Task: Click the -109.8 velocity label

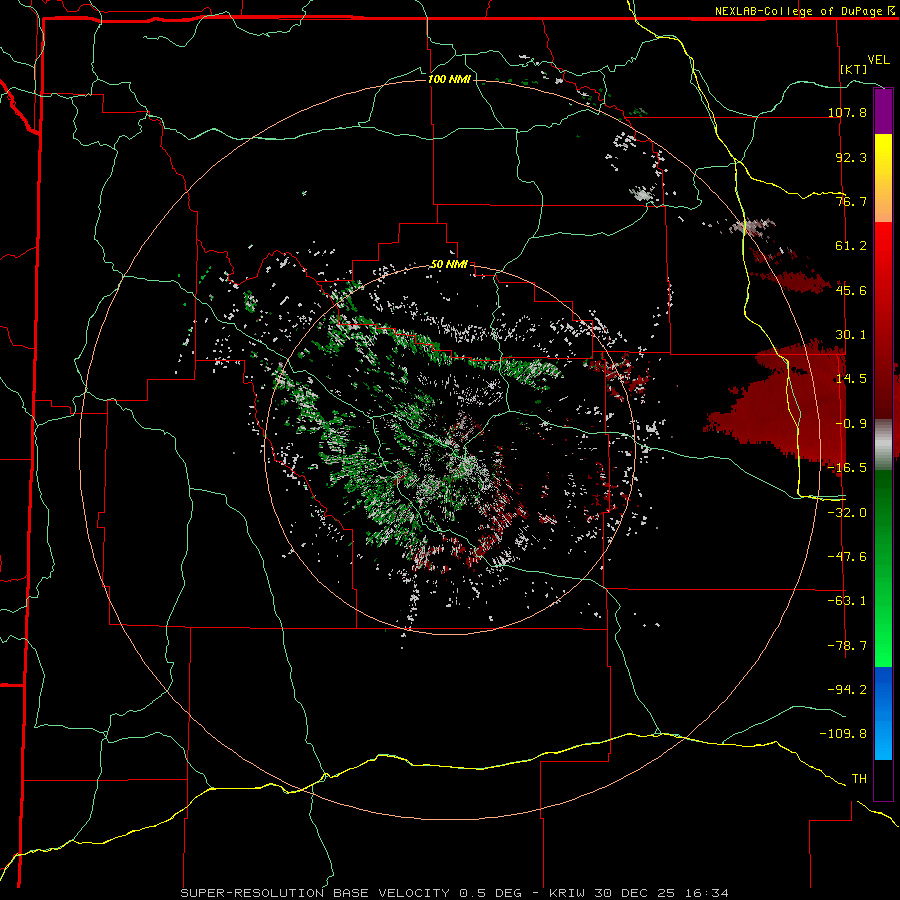Action: 843,734
